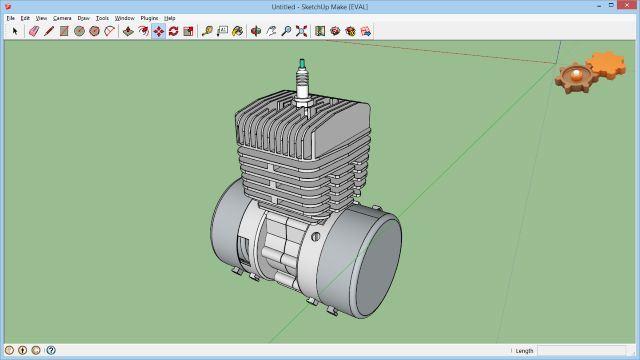Choose the red Rotate tool
The image size is (640, 360).
(x=173, y=31)
